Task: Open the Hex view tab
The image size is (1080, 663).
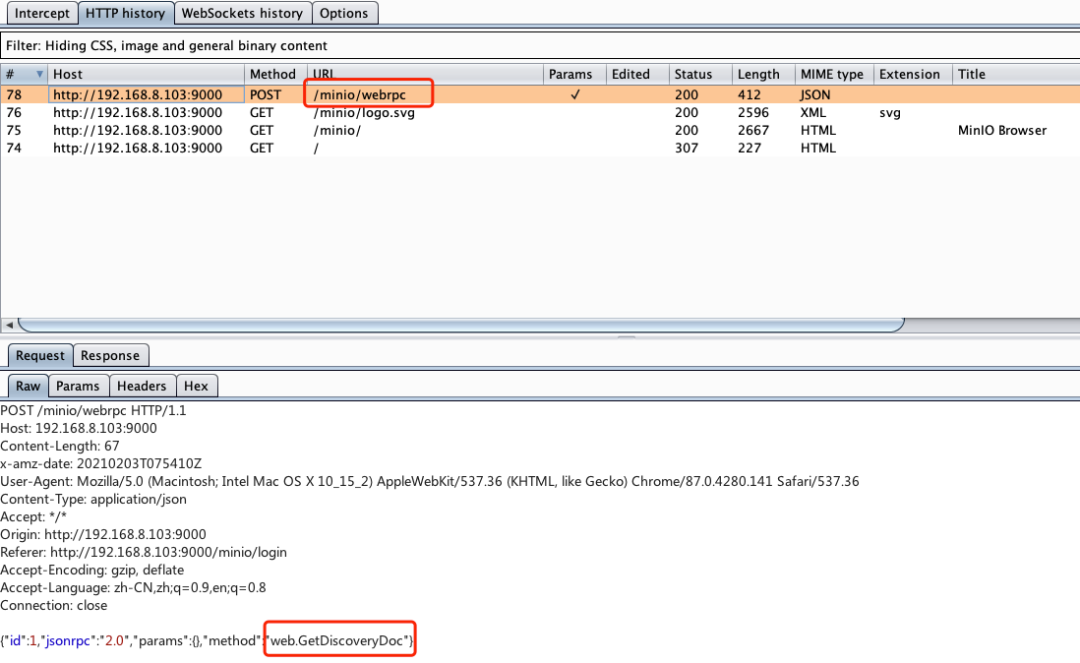Action: 196,386
